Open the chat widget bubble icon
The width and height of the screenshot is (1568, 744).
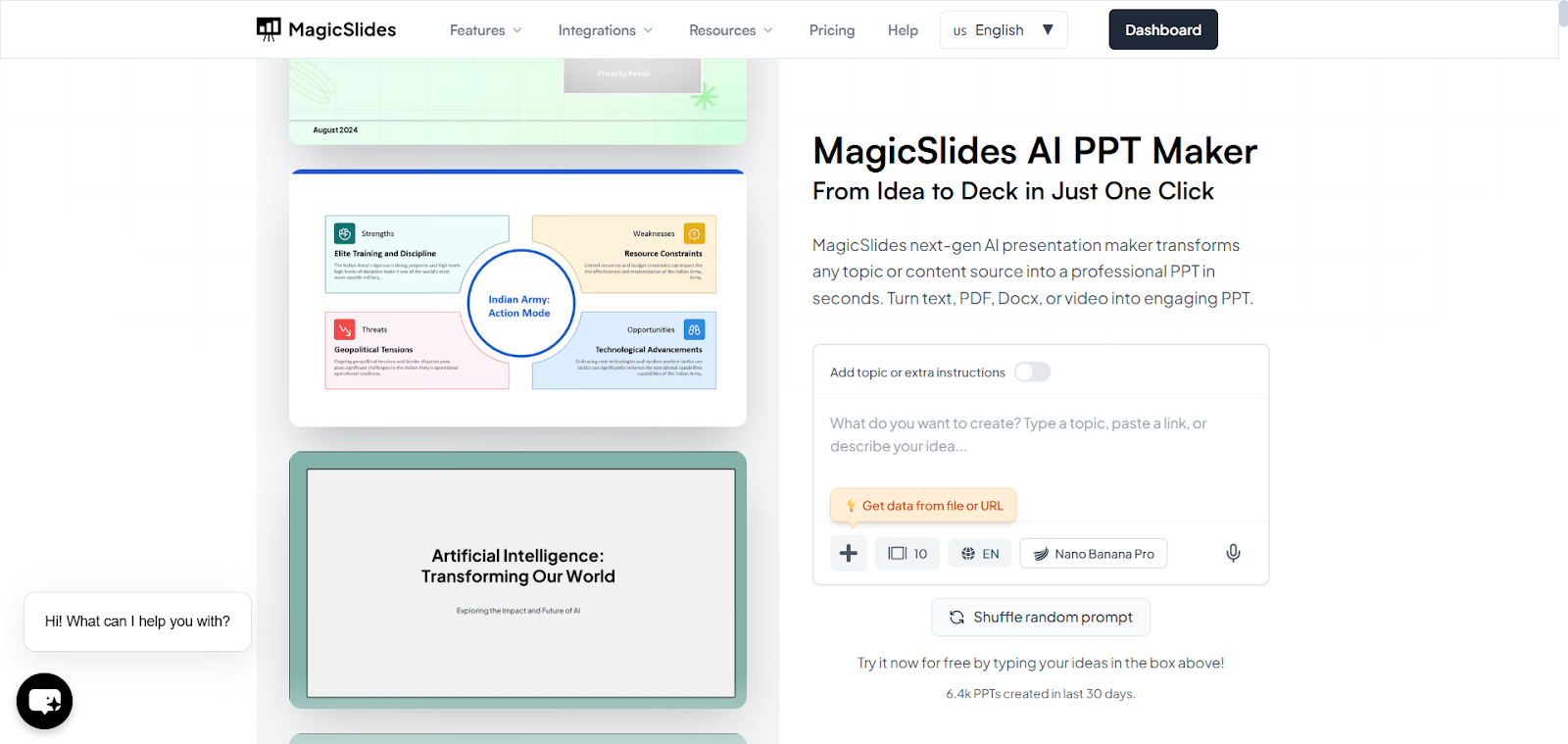45,701
